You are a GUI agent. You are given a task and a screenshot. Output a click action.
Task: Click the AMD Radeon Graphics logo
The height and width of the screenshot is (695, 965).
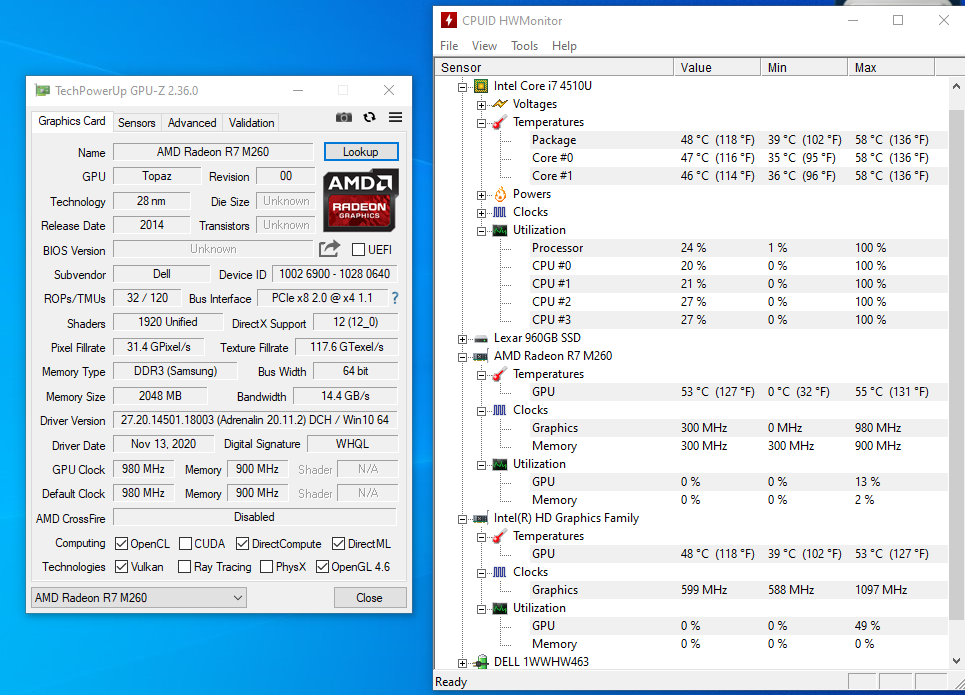pos(361,200)
